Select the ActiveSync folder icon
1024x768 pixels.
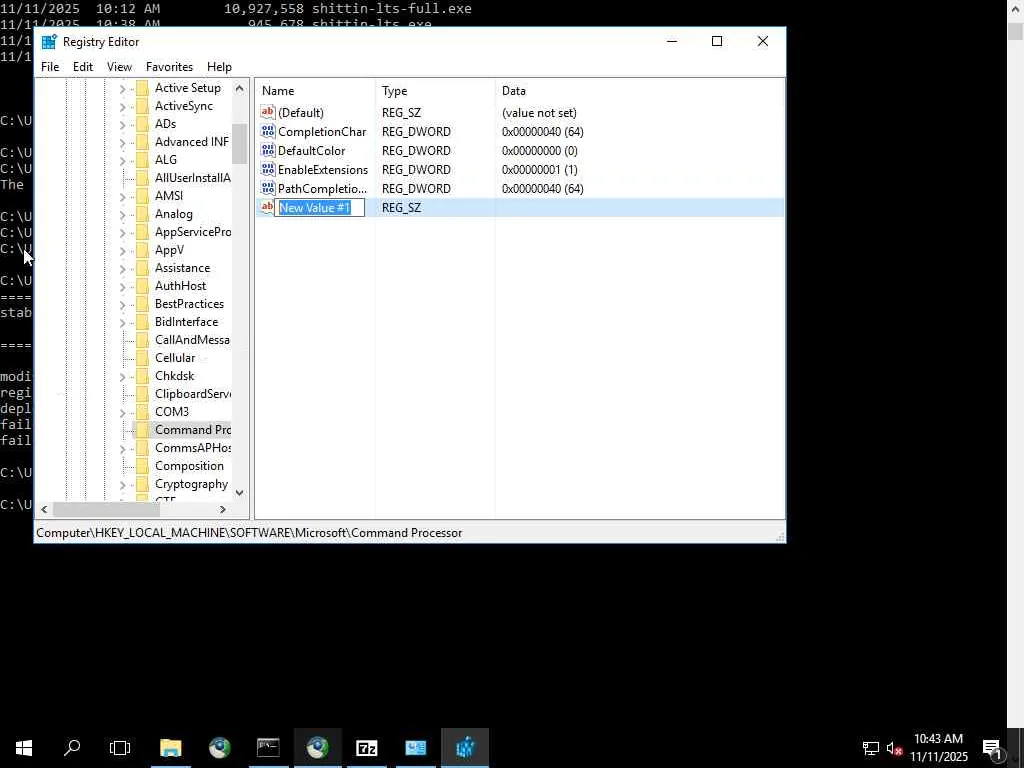tap(142, 106)
